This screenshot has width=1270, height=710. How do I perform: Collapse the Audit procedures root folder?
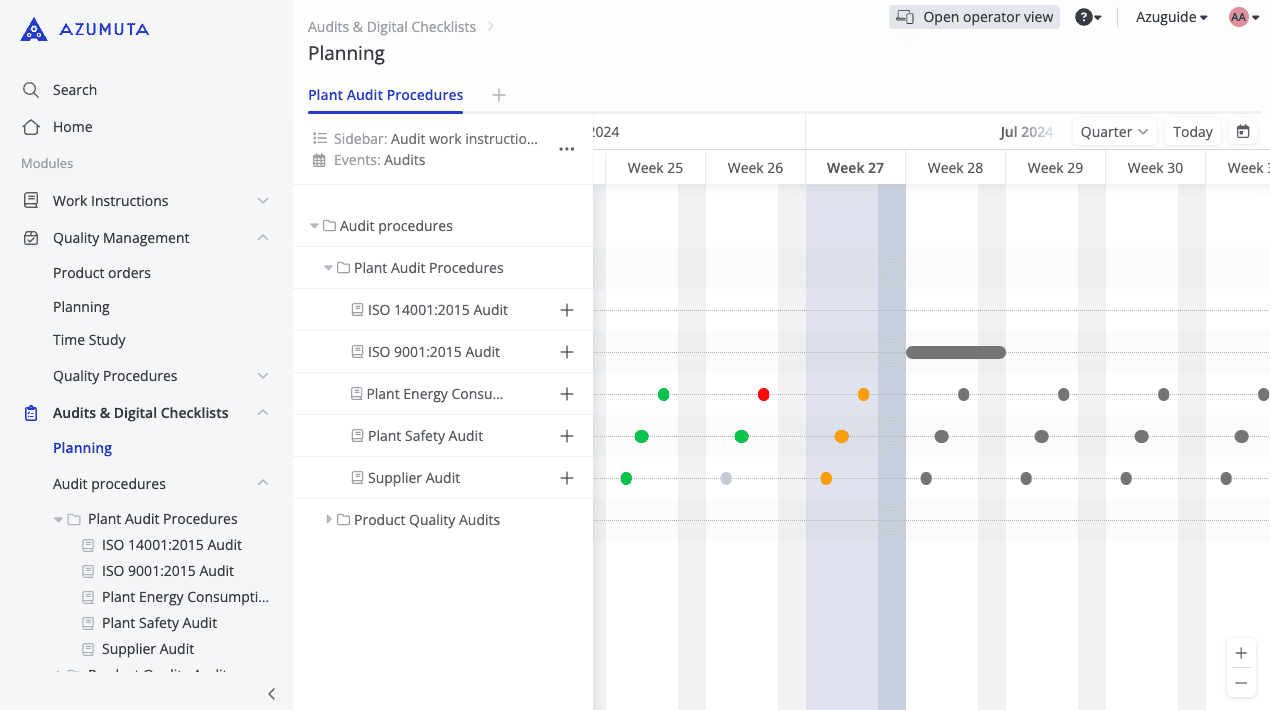tap(315, 226)
